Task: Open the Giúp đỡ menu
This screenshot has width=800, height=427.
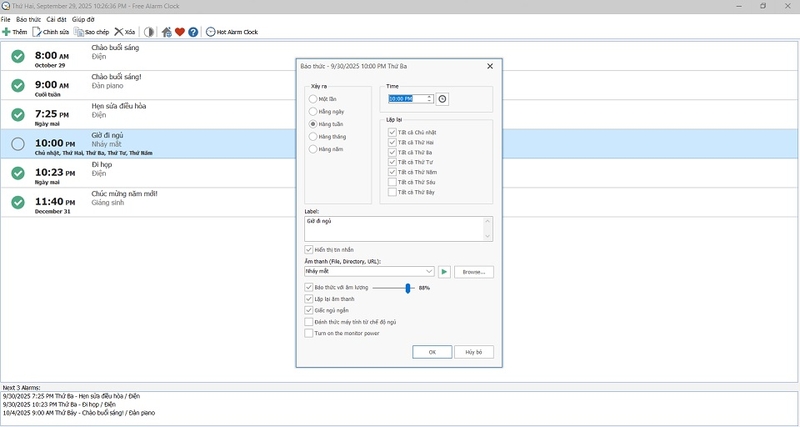Action: point(83,19)
